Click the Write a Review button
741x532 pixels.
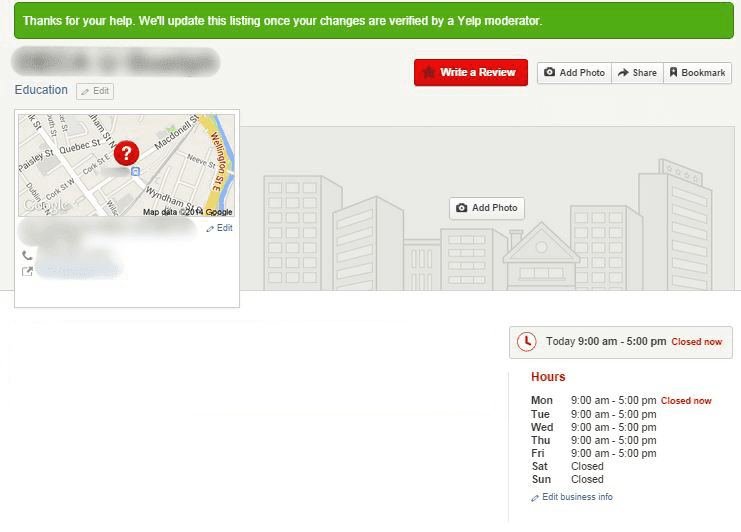pos(471,72)
